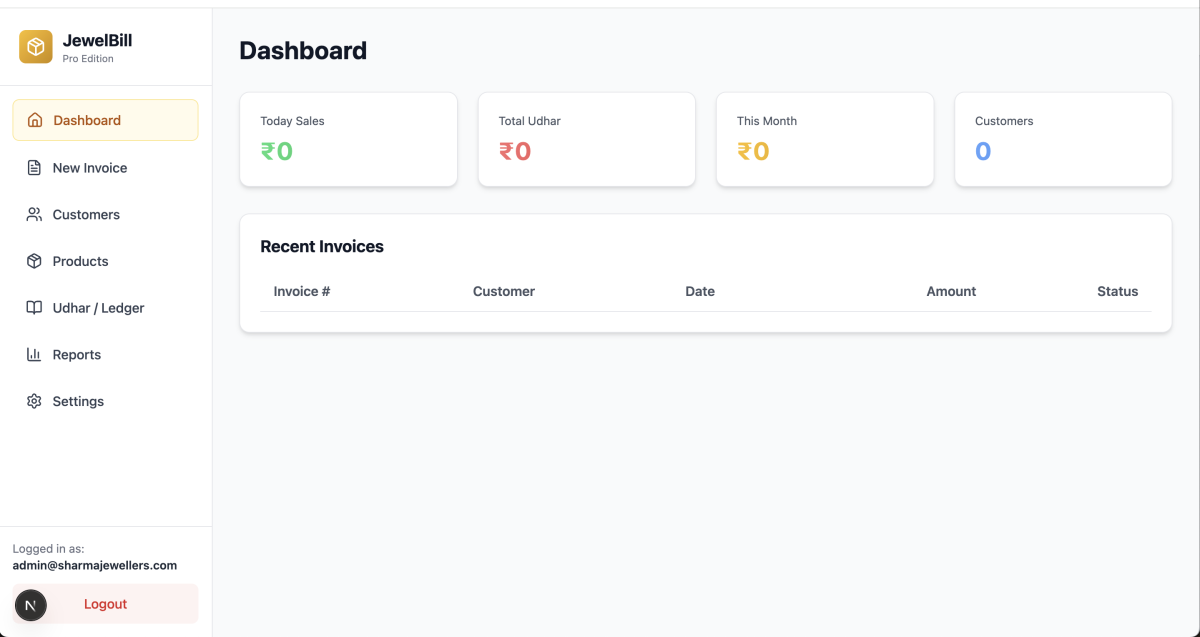Click the round Next.js N badge

pos(31,604)
